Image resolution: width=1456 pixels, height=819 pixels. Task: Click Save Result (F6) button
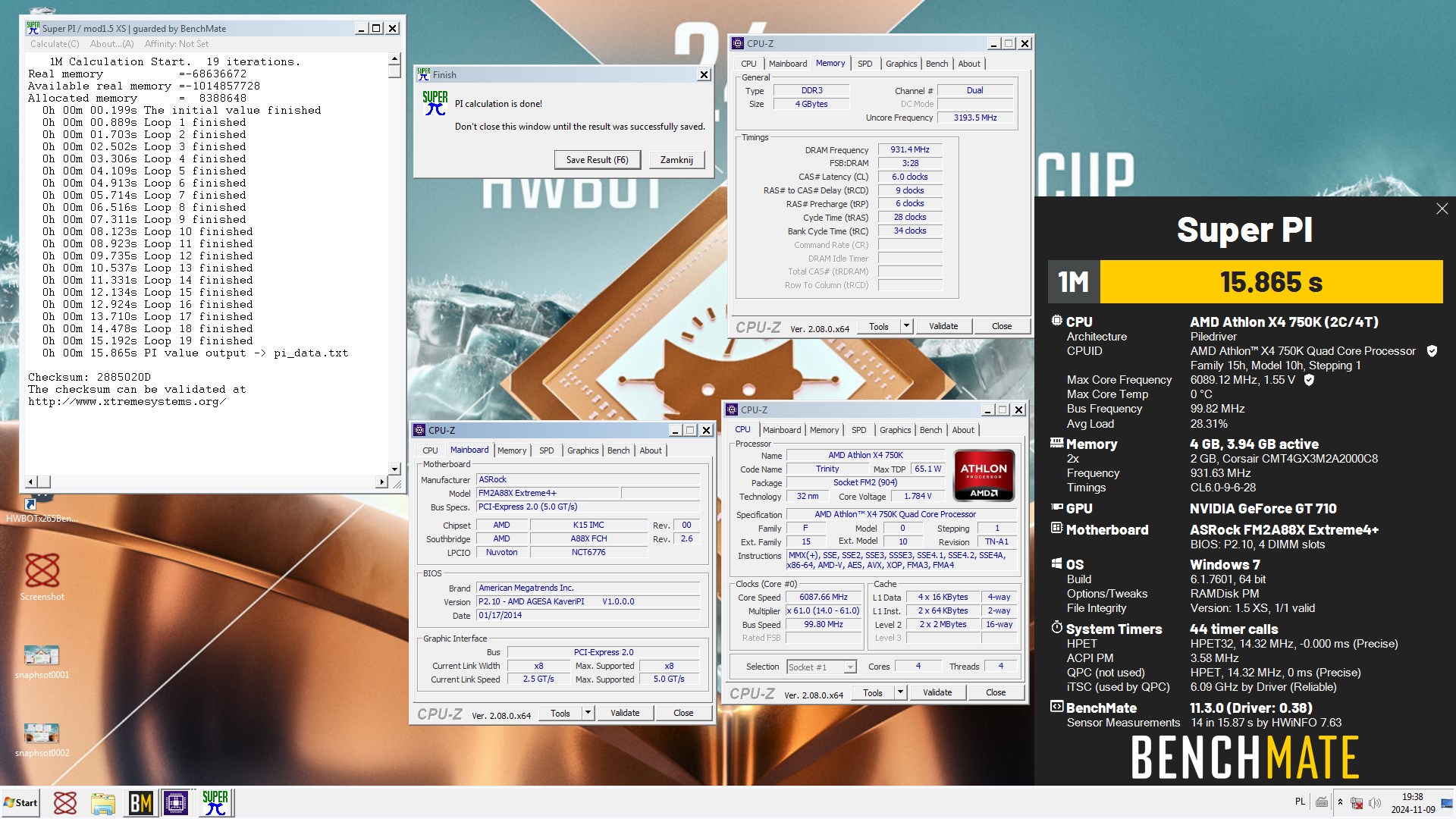[598, 160]
